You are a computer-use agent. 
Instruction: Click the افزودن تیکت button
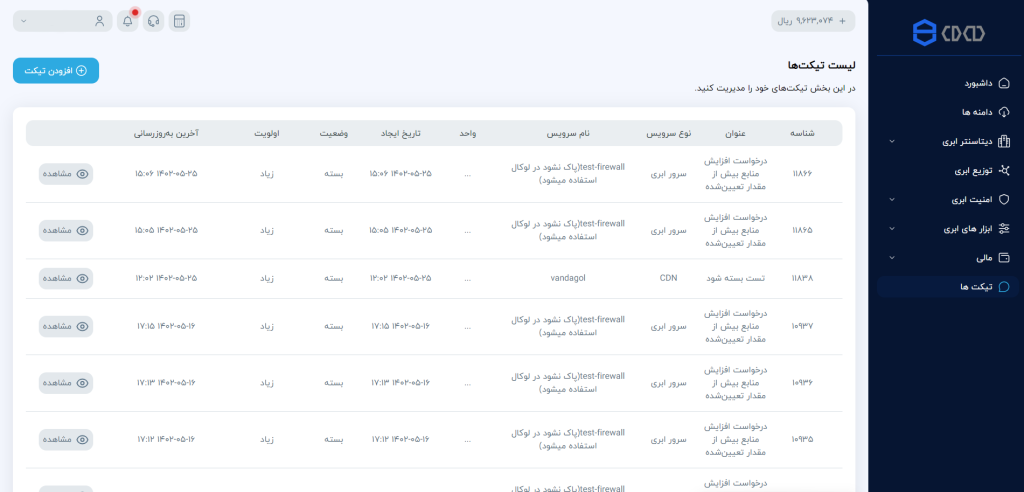click(56, 71)
